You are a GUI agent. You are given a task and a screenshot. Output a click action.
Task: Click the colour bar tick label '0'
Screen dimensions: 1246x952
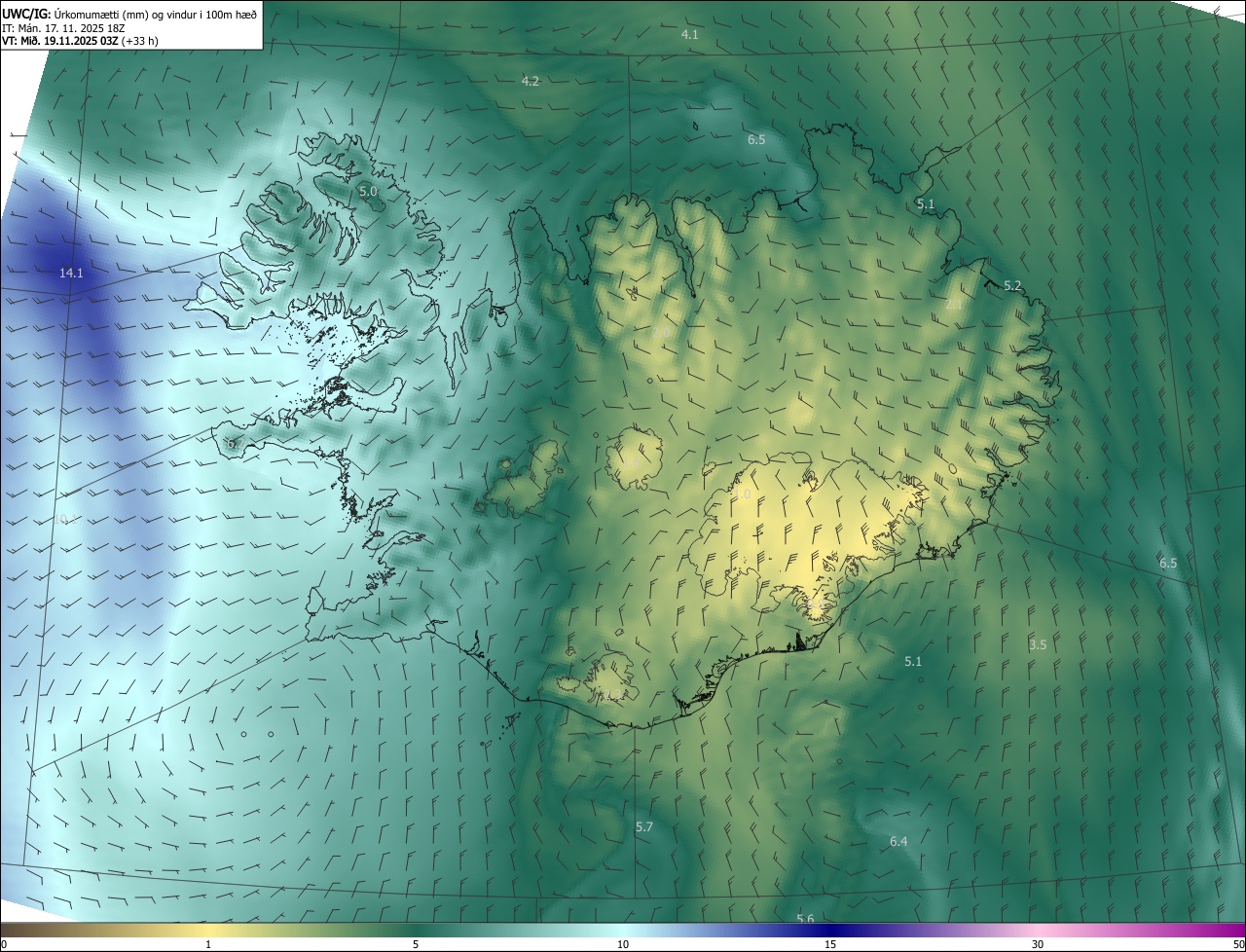click(4, 944)
